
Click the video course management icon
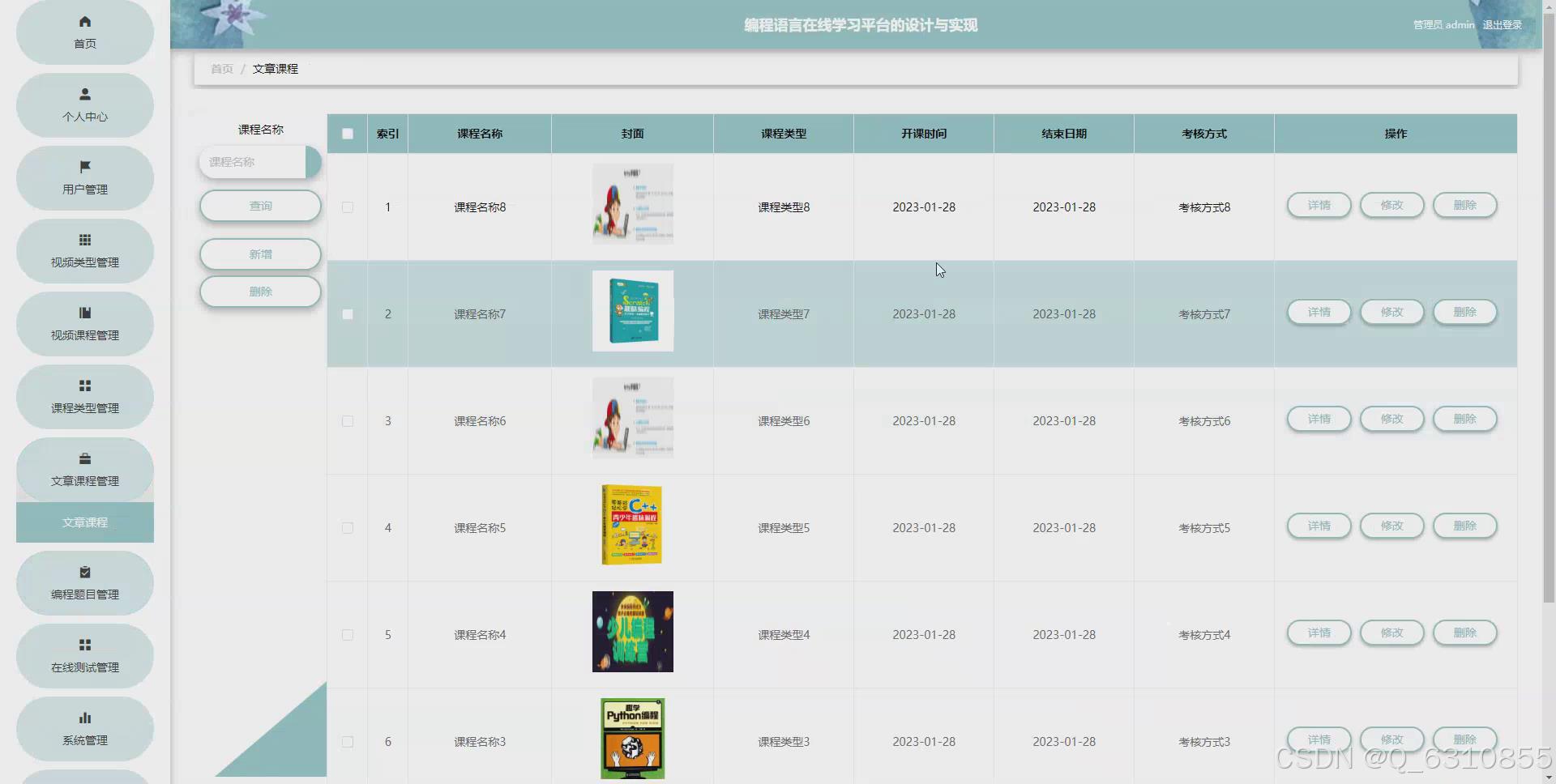tap(85, 313)
